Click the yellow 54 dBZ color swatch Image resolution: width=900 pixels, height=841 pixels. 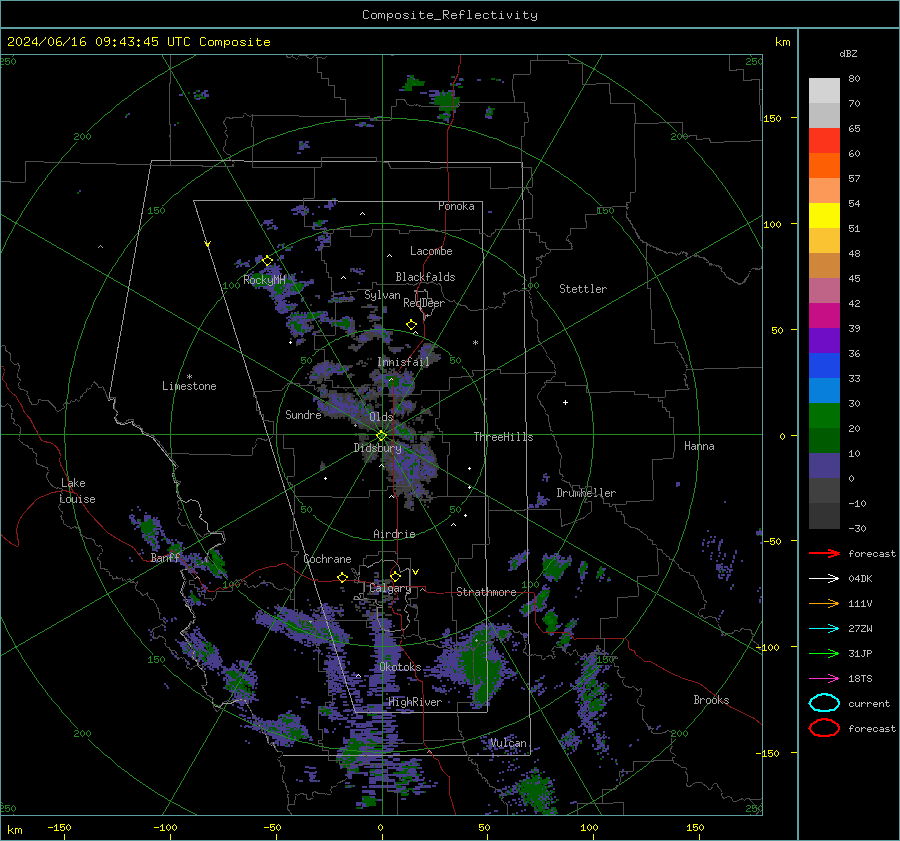coord(824,215)
